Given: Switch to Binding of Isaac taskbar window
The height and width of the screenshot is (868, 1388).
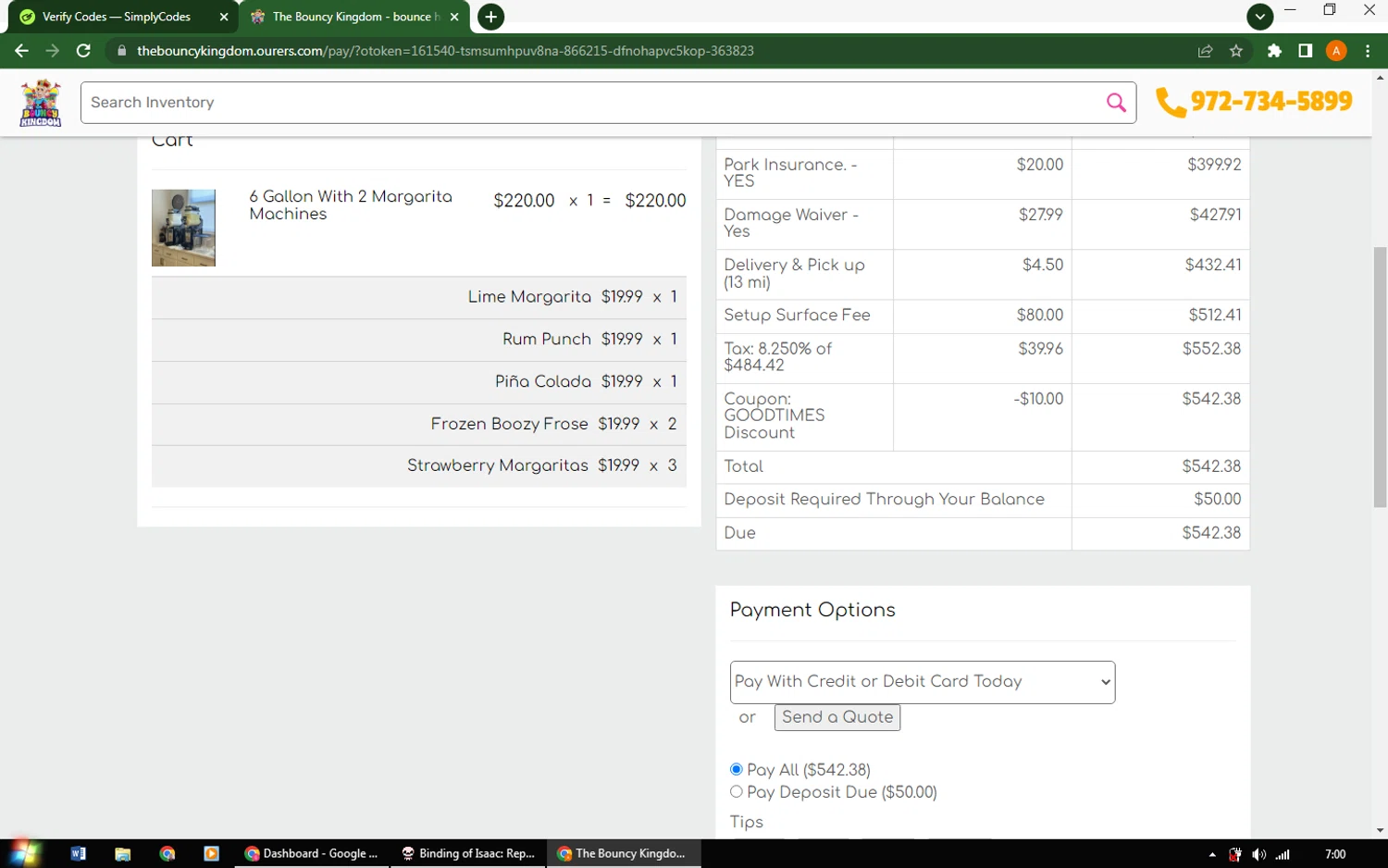Looking at the screenshot, I should point(469,853).
